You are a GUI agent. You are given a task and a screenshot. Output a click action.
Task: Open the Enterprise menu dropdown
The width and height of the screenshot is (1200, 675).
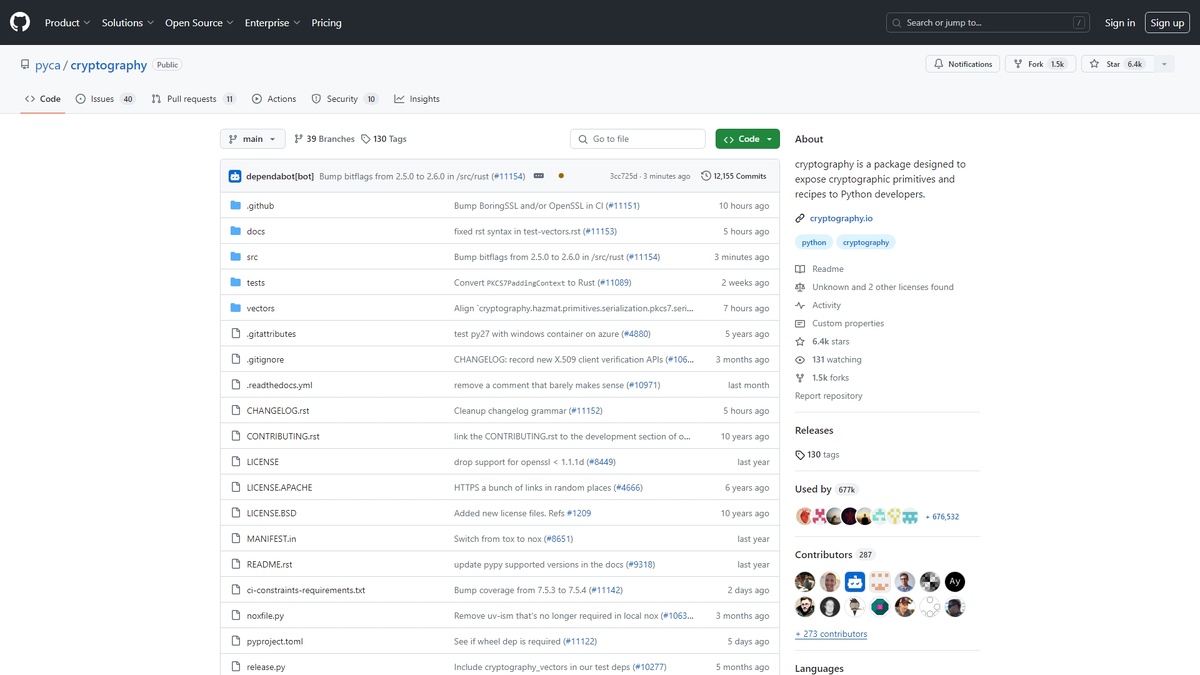[x=272, y=22]
